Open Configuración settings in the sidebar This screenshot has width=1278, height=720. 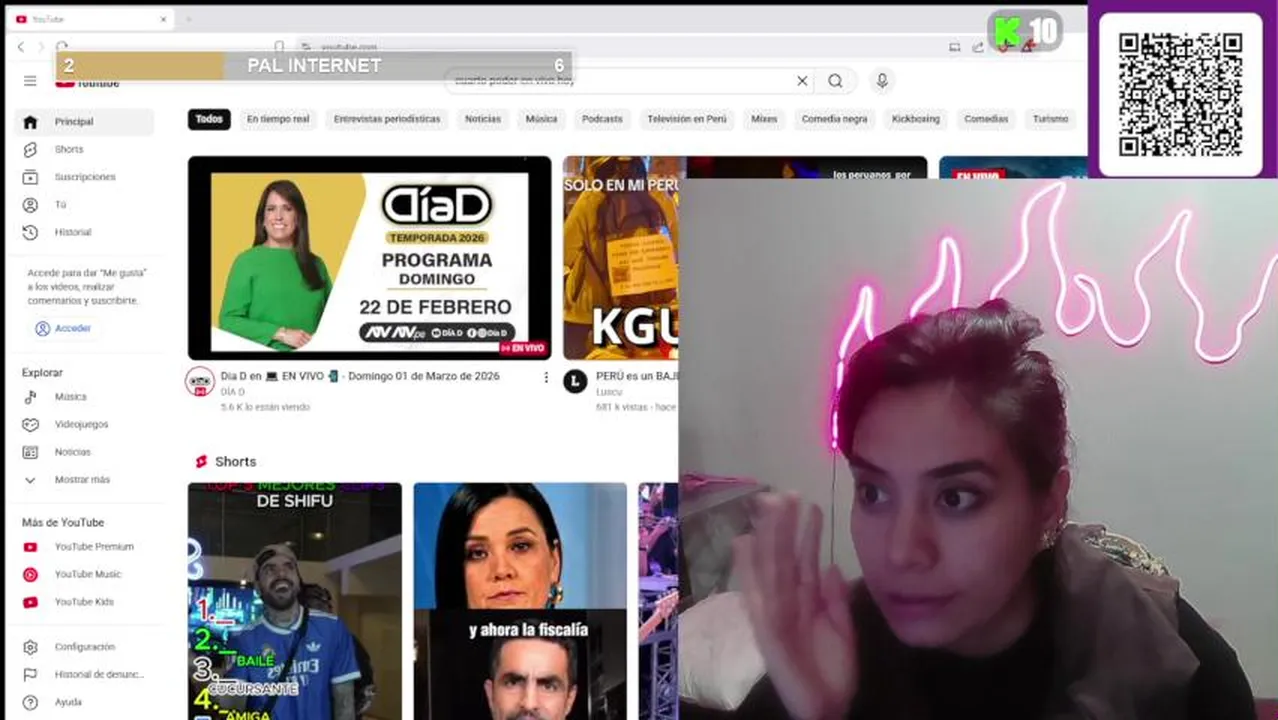coord(84,647)
